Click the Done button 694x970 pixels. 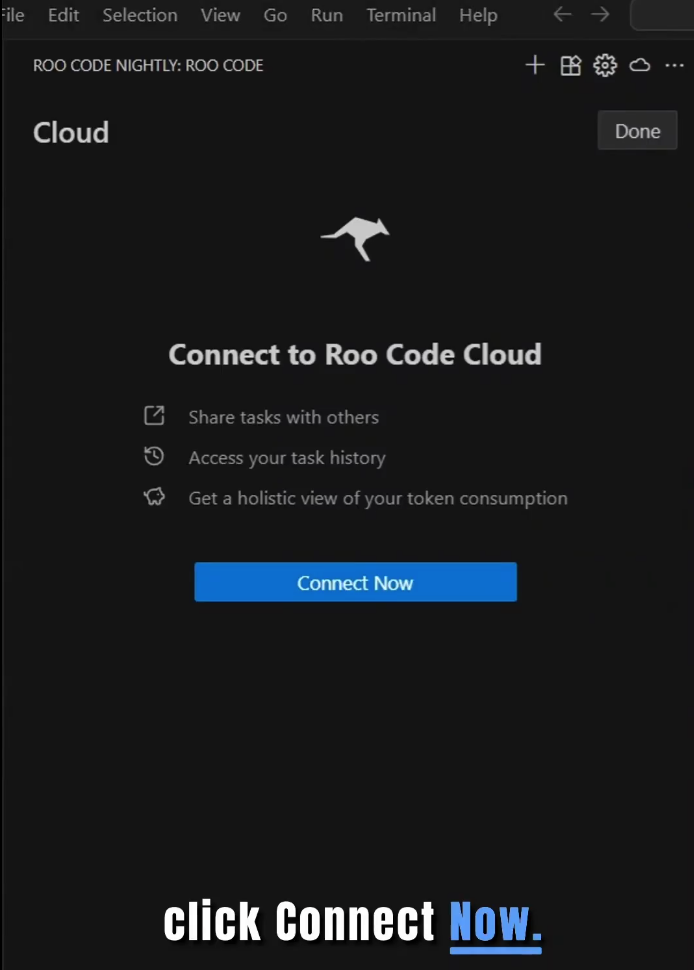coord(637,130)
